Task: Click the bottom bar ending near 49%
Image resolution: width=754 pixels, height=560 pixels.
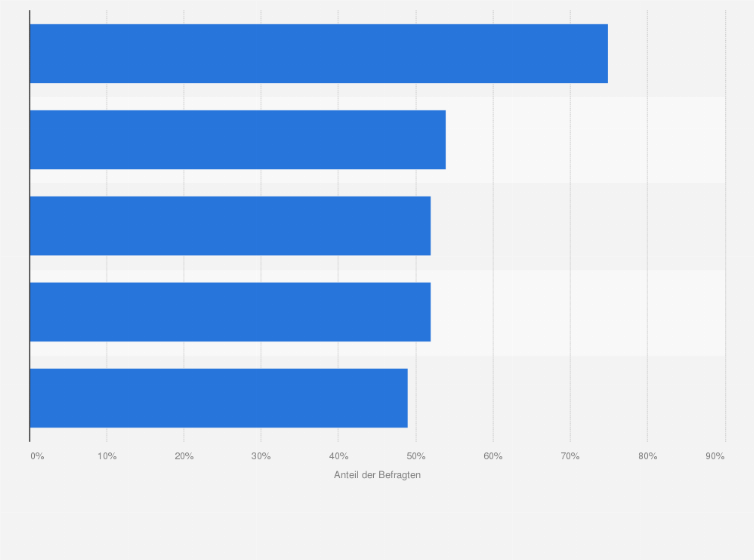Action: 219,398
